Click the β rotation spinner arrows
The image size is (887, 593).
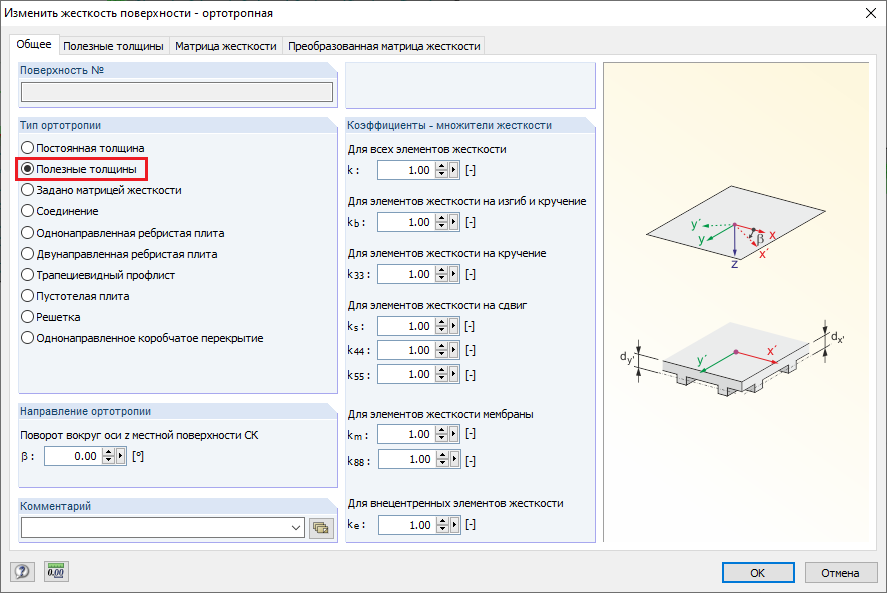coord(109,456)
